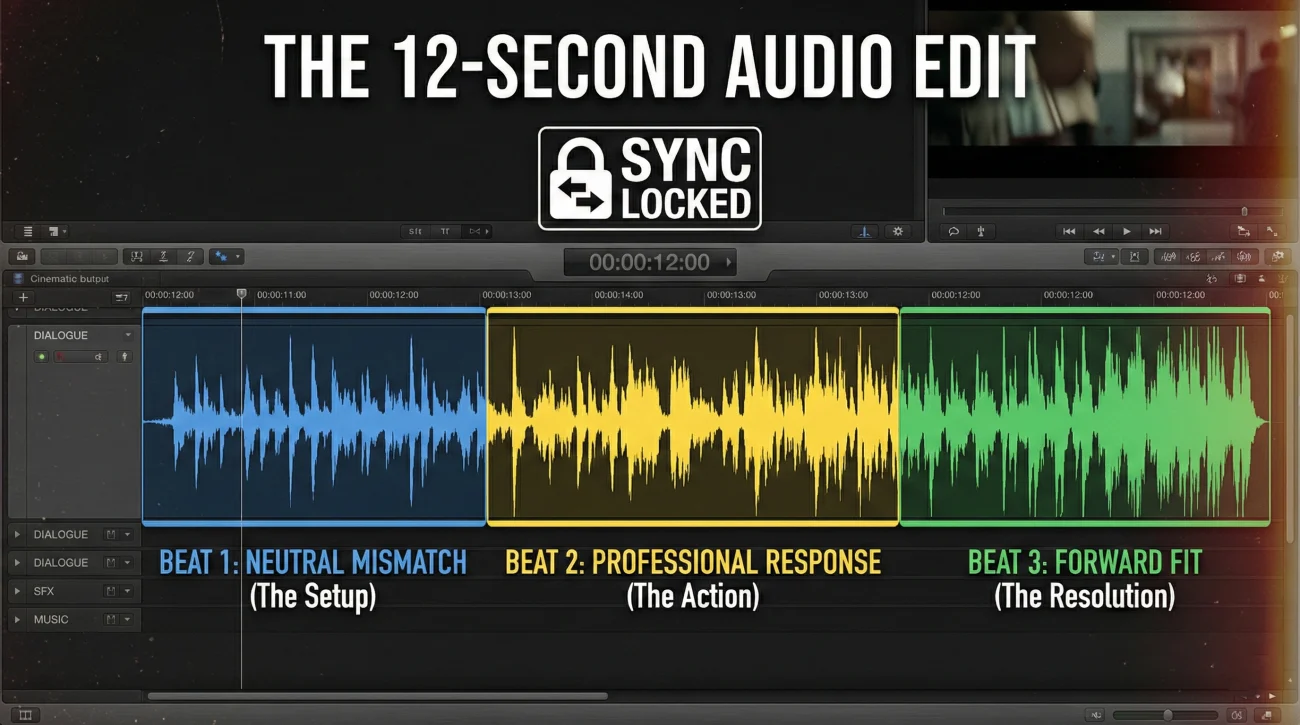
Task: Expand the MUSIC track
Action: pyautogui.click(x=17, y=619)
